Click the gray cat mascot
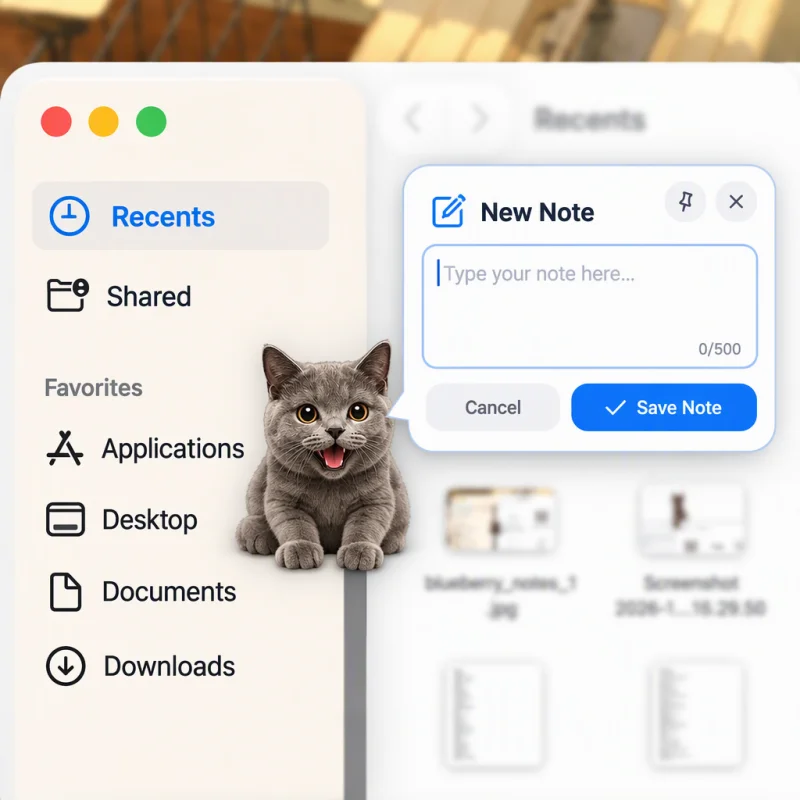This screenshot has height=800, width=800. tap(321, 457)
